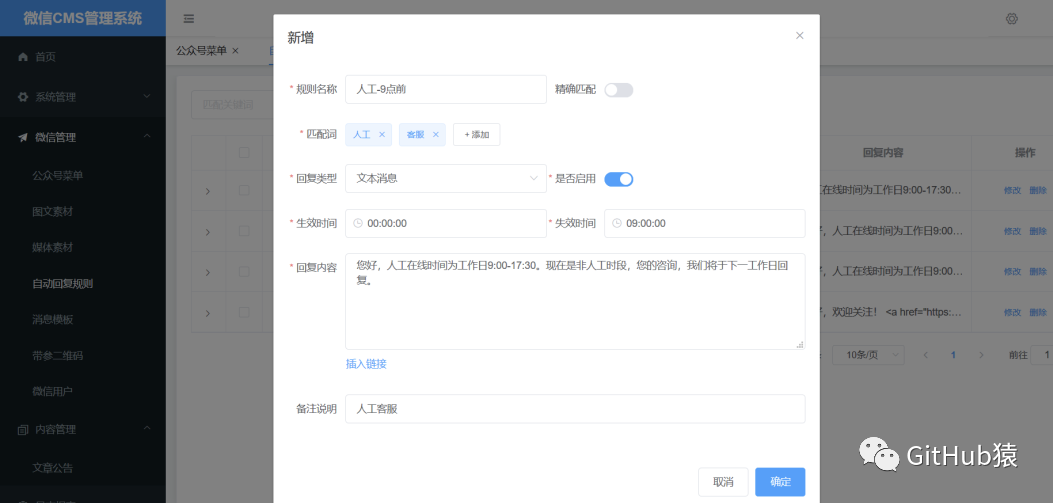Click the 规则名称 input field
Screen dimensions: 1053x503
(446, 89)
